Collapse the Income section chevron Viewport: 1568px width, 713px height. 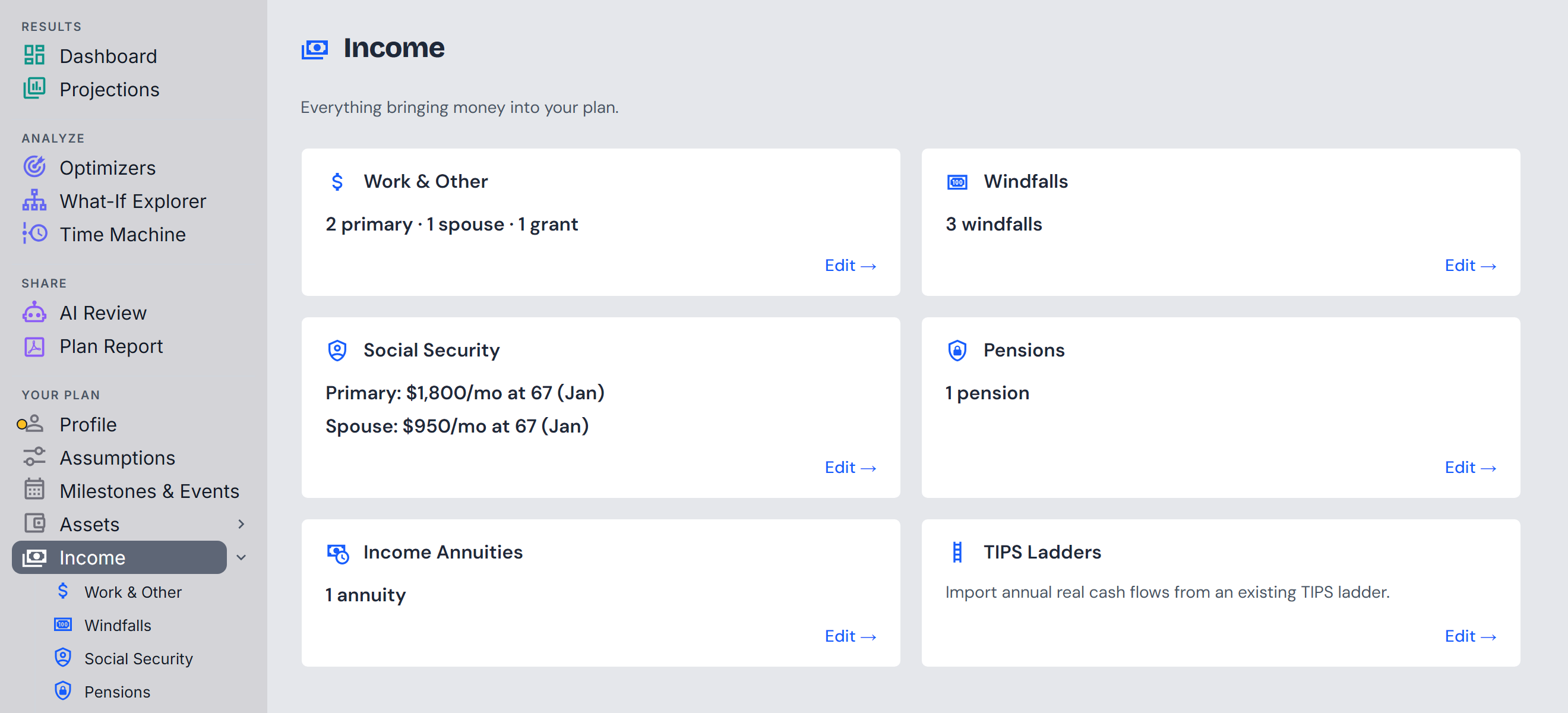241,557
